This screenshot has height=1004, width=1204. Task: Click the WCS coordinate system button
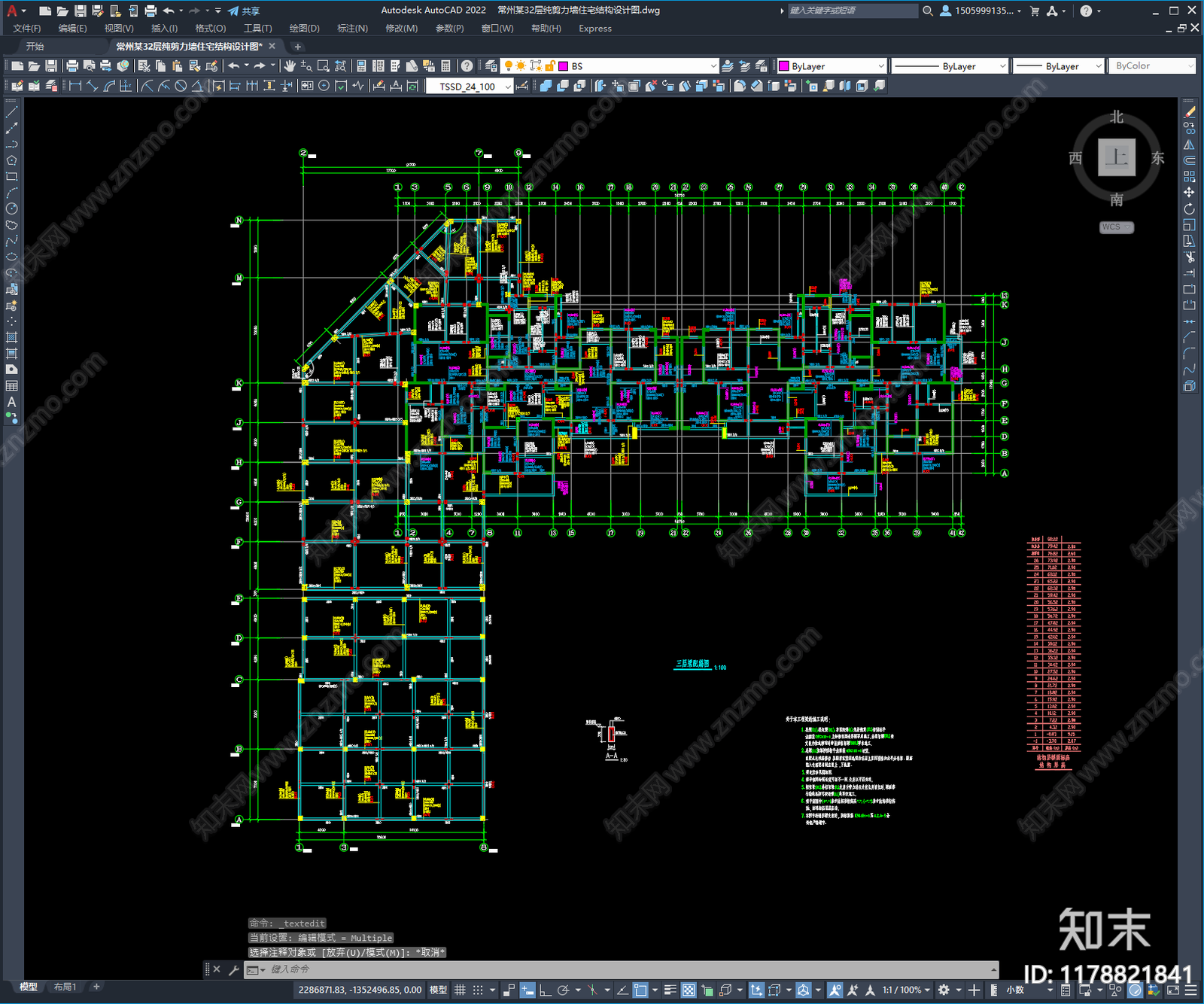[1116, 227]
